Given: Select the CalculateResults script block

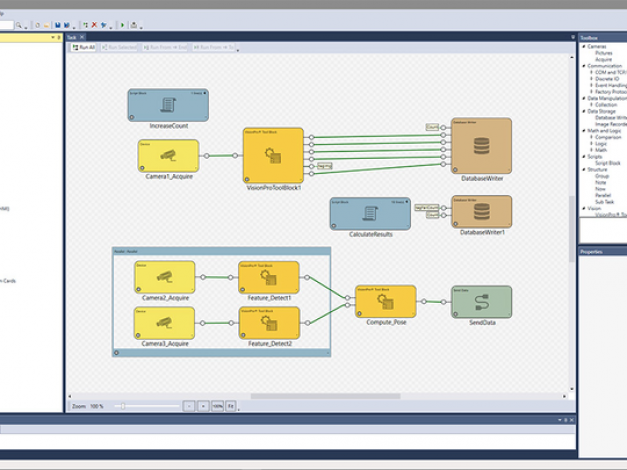Looking at the screenshot, I should coord(370,214).
